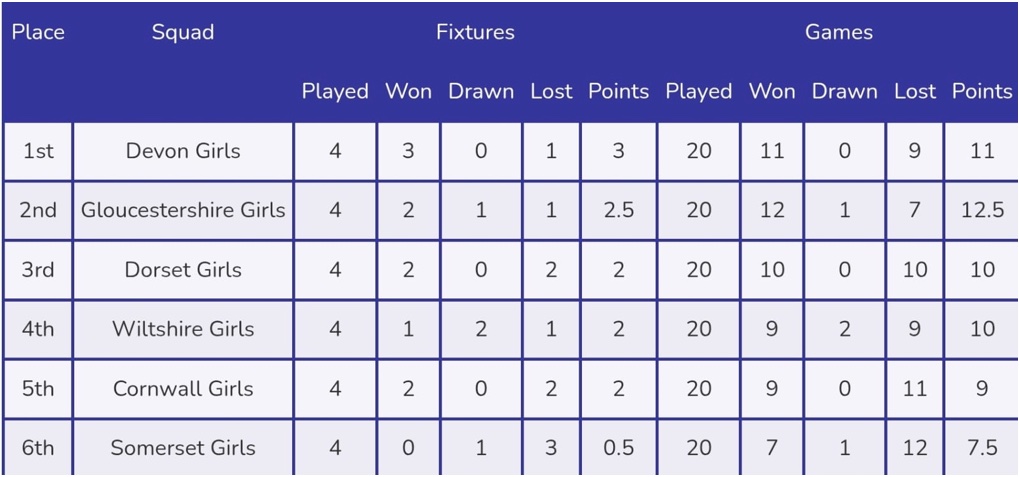Click the Place column header

(38, 32)
